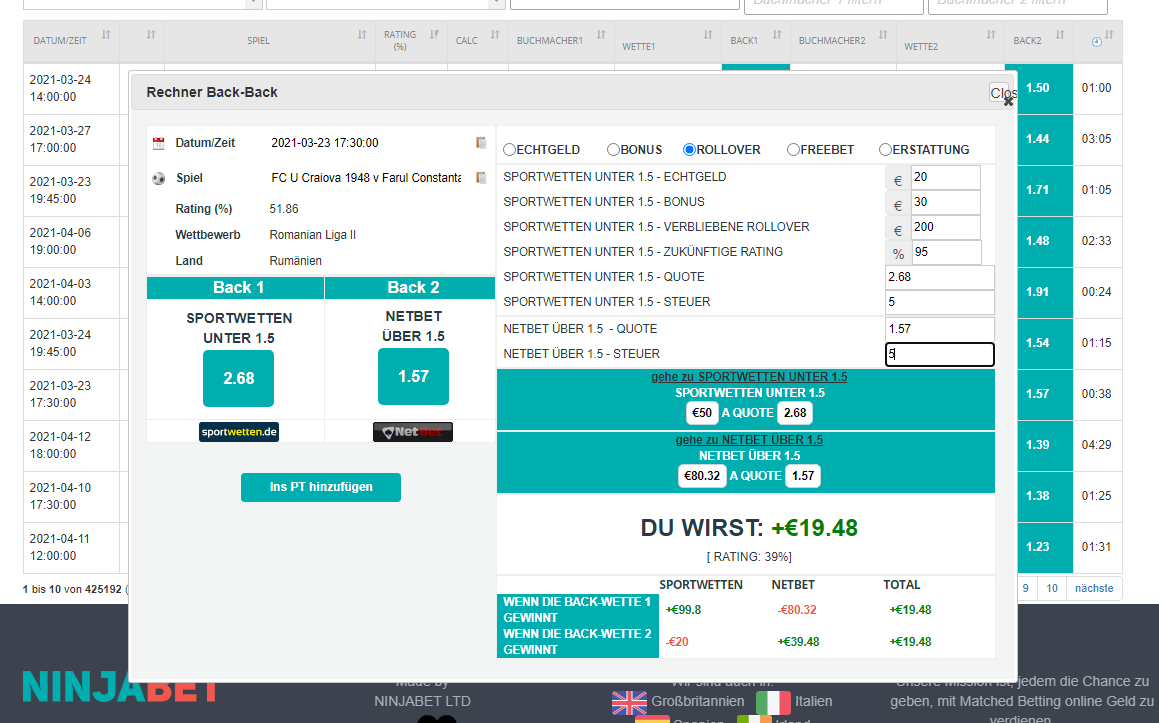Edit the Netbet Über 1.5 Quote field

[x=939, y=329]
